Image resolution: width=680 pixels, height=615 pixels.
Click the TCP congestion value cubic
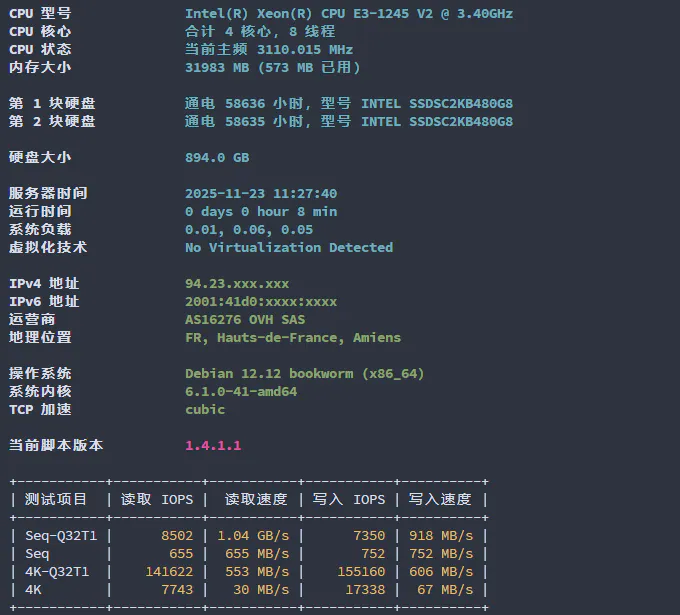pos(205,409)
